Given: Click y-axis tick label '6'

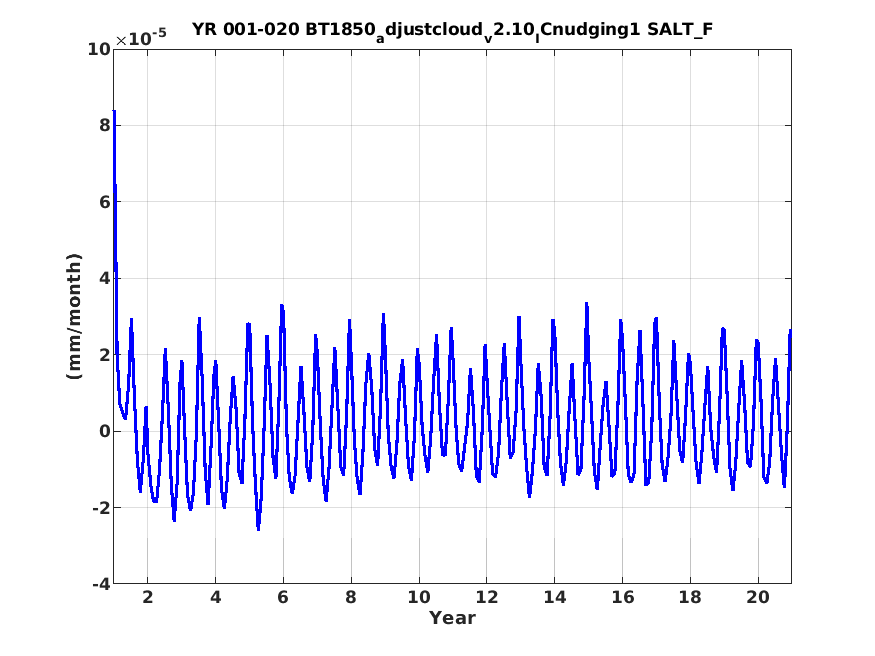Looking at the screenshot, I should tap(105, 202).
